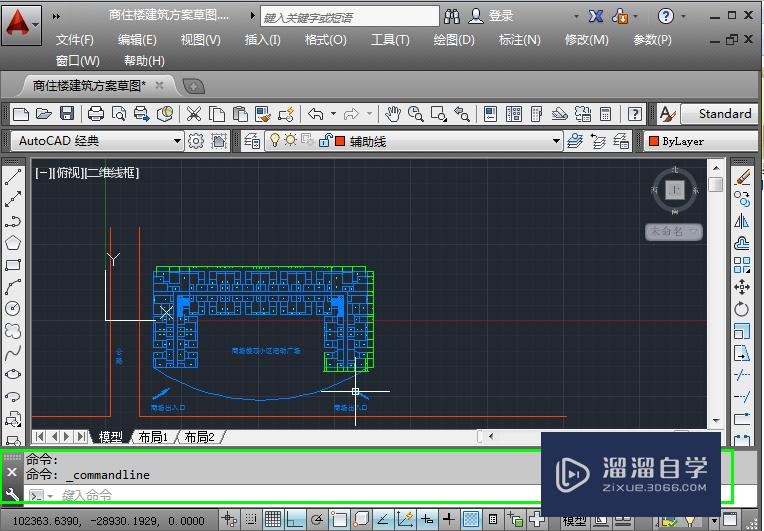Image resolution: width=764 pixels, height=531 pixels.
Task: Open the 文件(F) menu
Action: click(x=75, y=39)
